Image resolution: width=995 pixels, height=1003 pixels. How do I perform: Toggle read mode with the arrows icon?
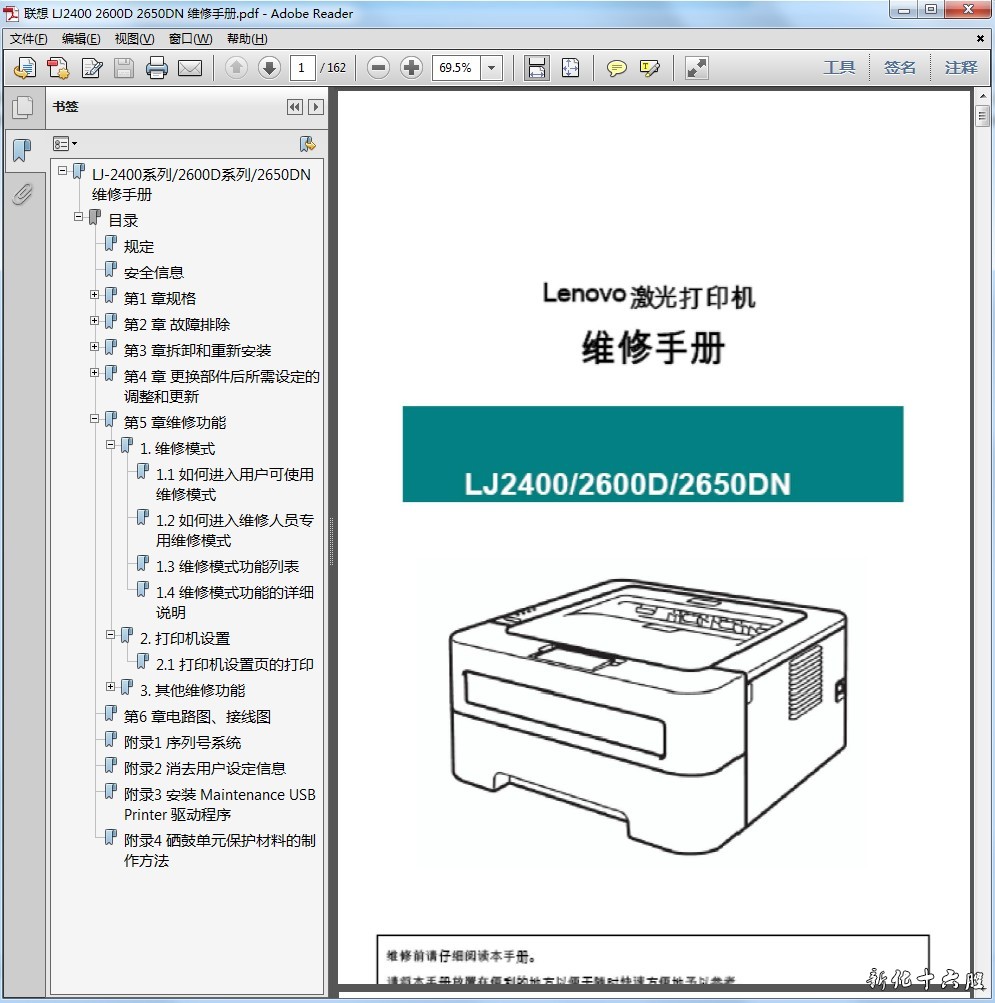click(x=697, y=68)
